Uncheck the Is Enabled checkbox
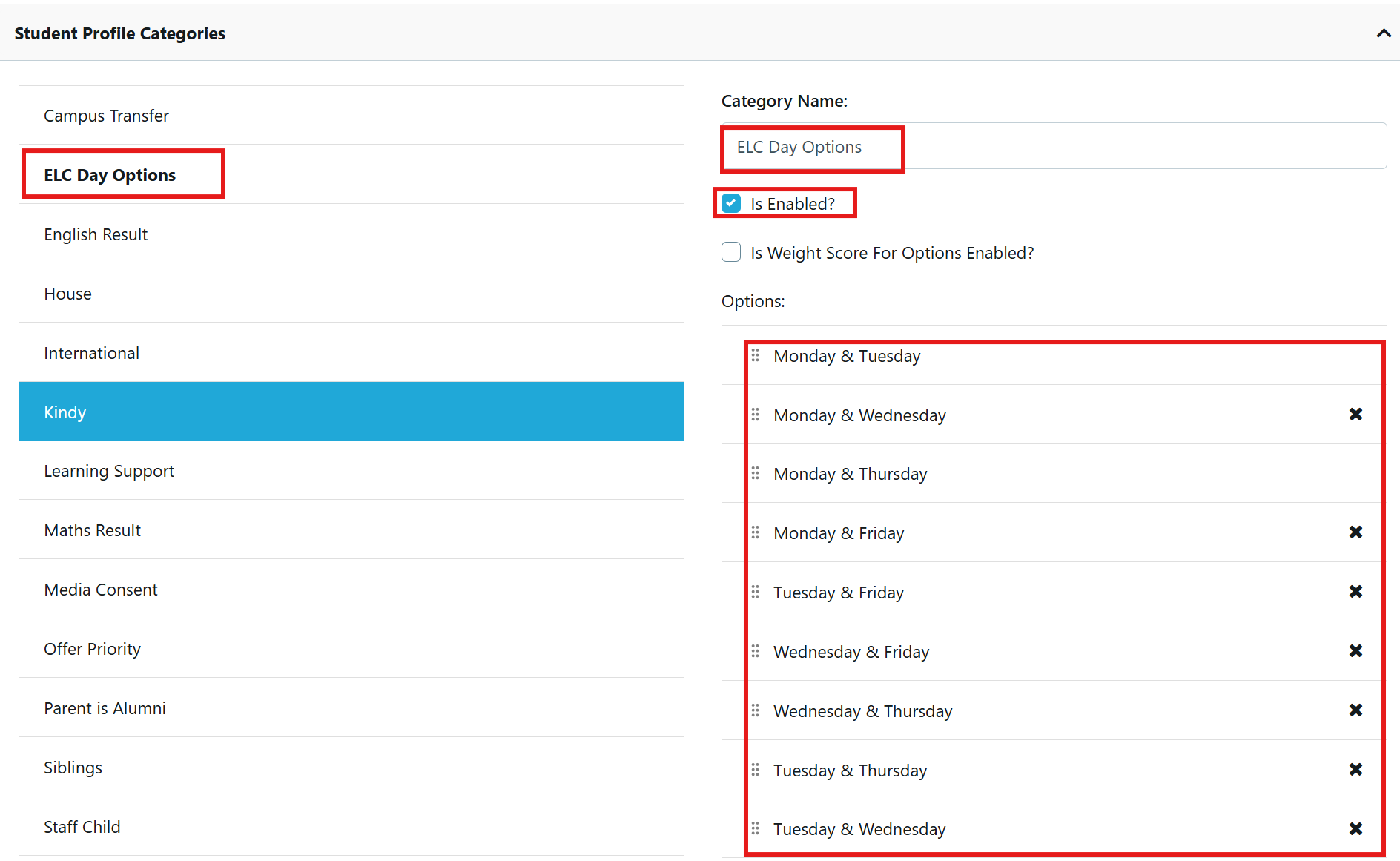 coord(731,204)
